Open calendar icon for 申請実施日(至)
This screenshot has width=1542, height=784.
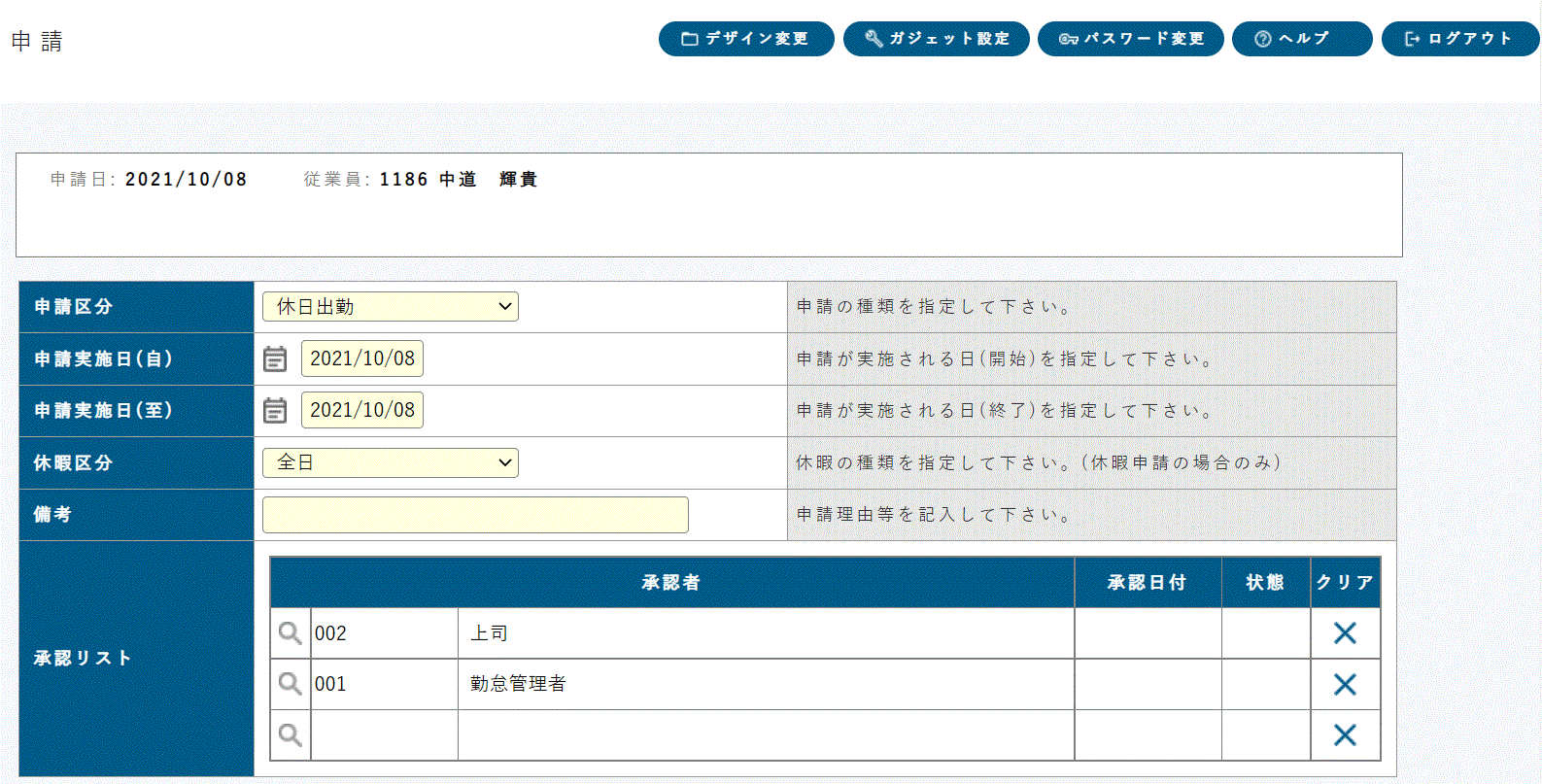coord(275,411)
